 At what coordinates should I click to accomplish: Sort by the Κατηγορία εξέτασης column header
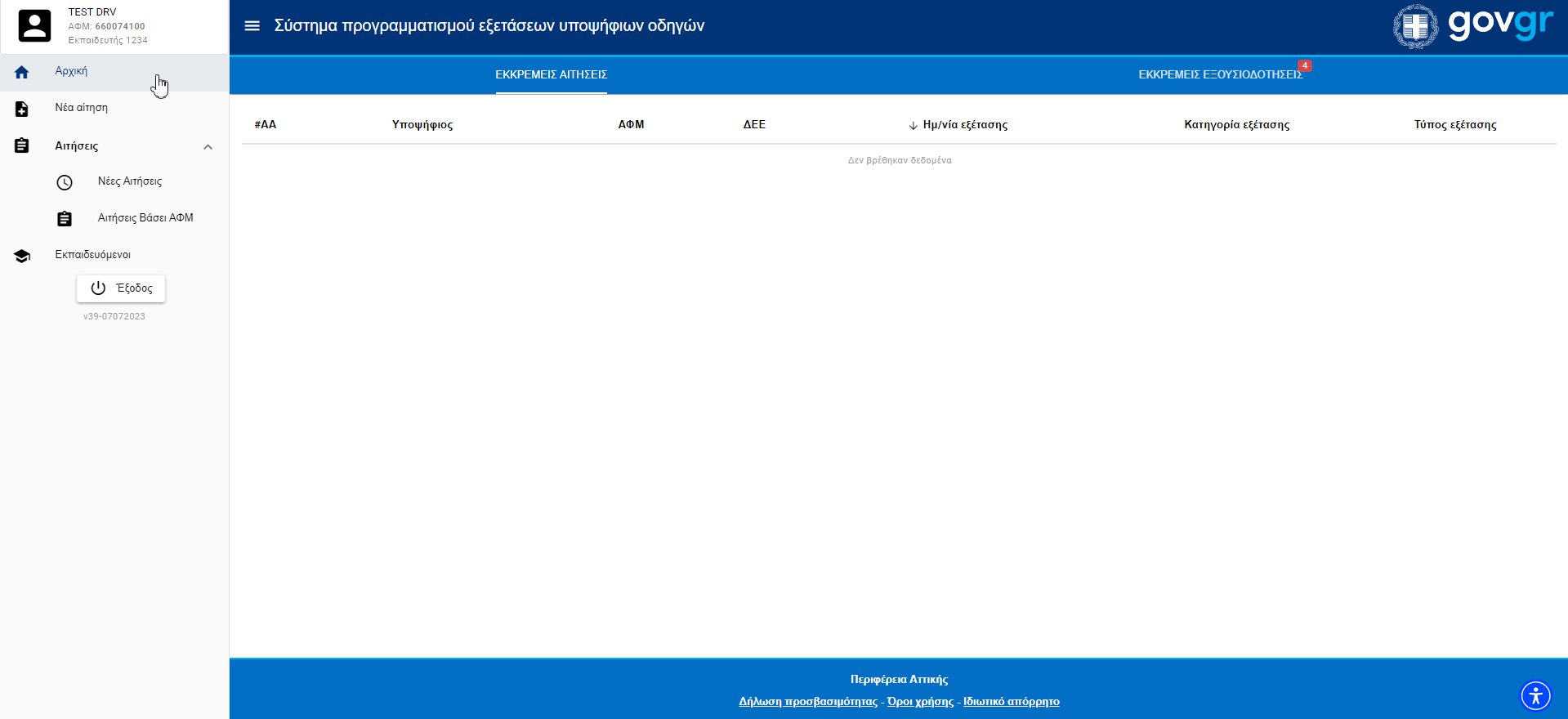[x=1236, y=125]
